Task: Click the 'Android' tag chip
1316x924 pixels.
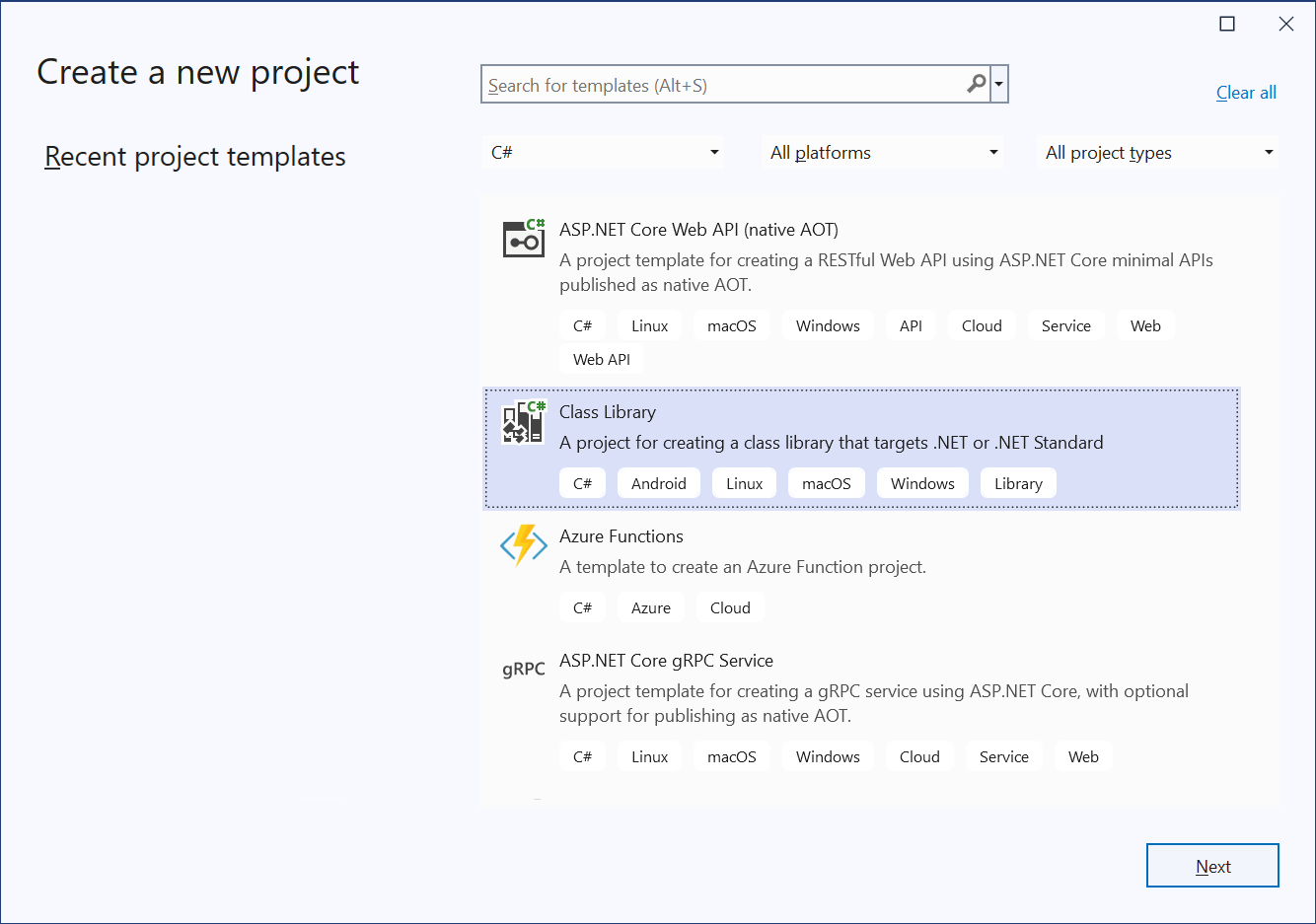Action: tap(659, 483)
